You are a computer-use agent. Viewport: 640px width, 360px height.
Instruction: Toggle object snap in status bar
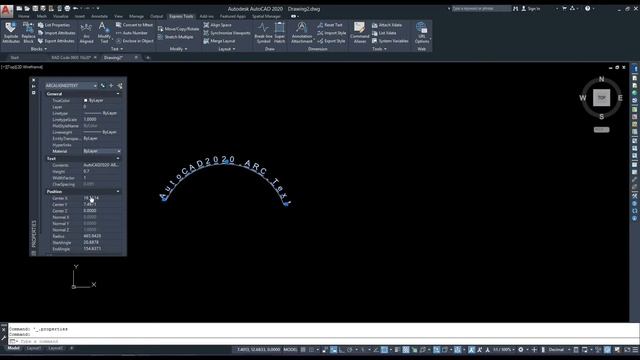pyautogui.click(x=384, y=350)
